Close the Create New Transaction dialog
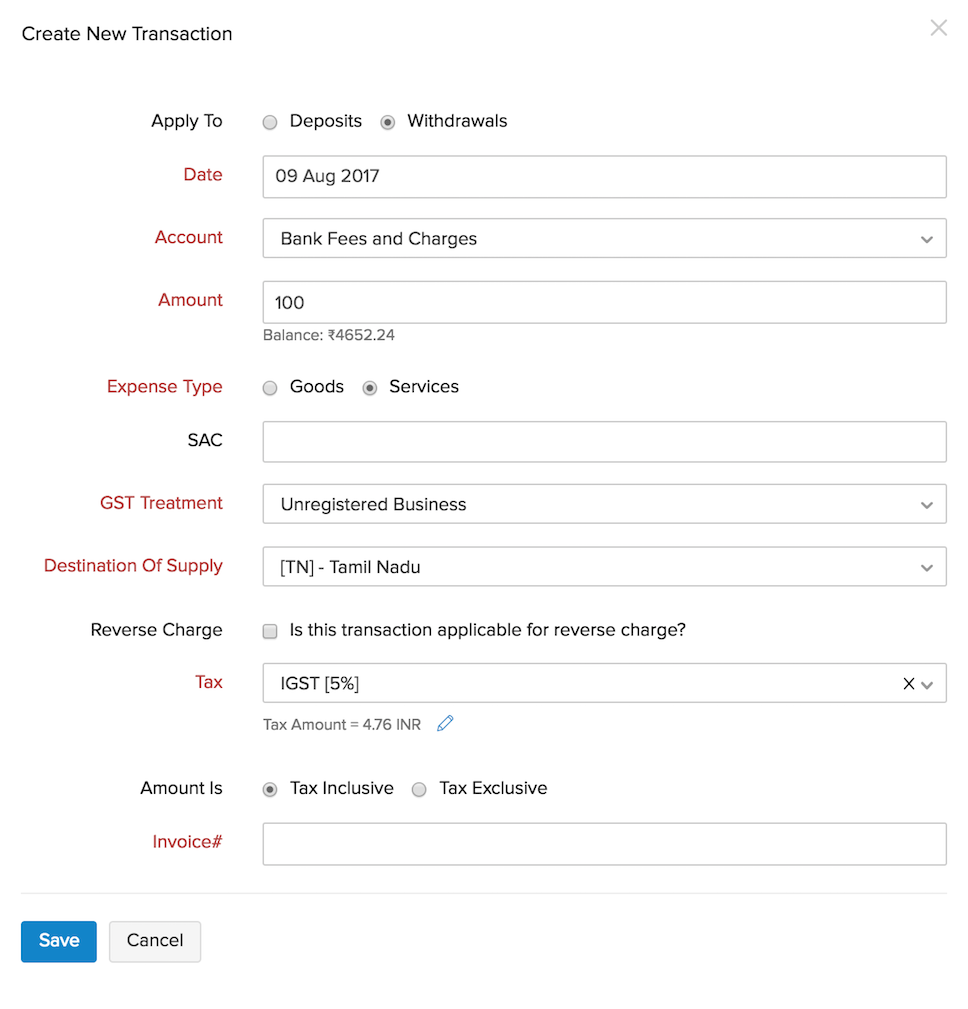The width and height of the screenshot is (968, 1009). tap(938, 27)
